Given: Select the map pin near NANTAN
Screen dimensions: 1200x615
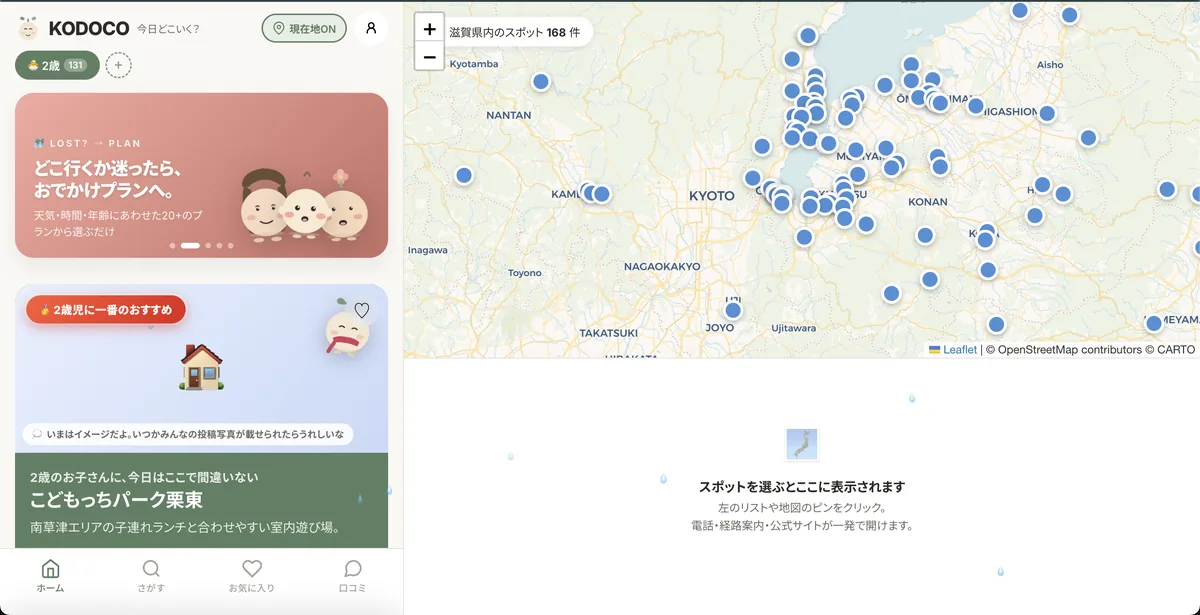Looking at the screenshot, I should 541,82.
